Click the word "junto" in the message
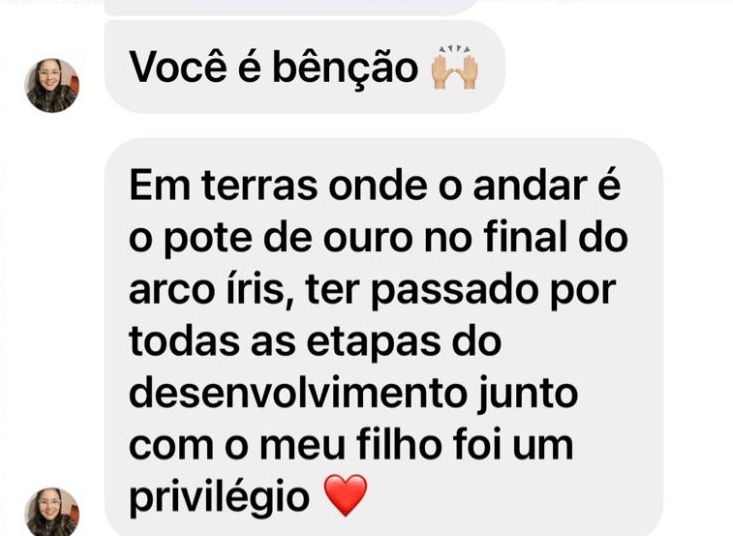733x536 pixels. click(527, 395)
